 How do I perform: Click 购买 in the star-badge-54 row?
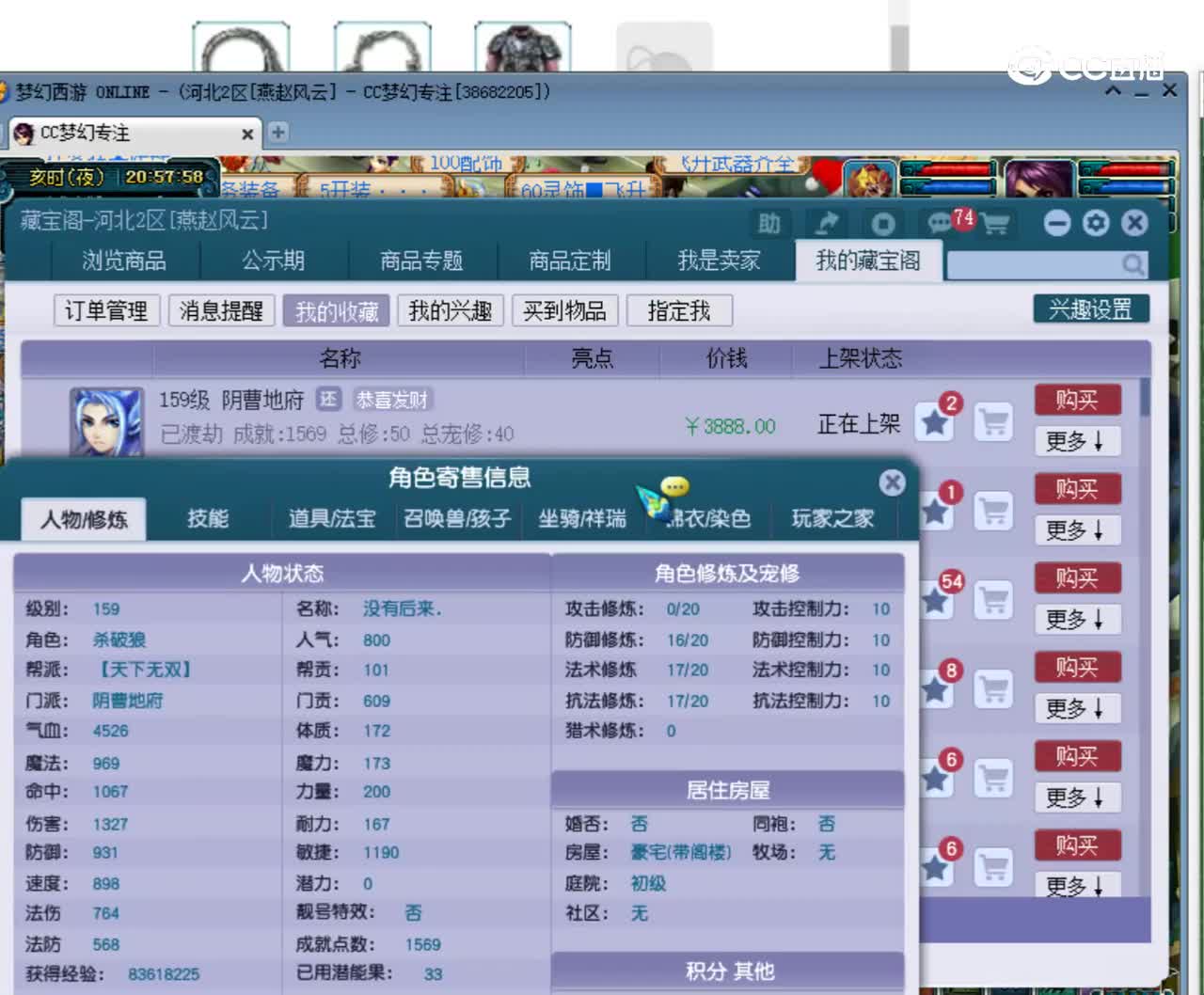1077,578
